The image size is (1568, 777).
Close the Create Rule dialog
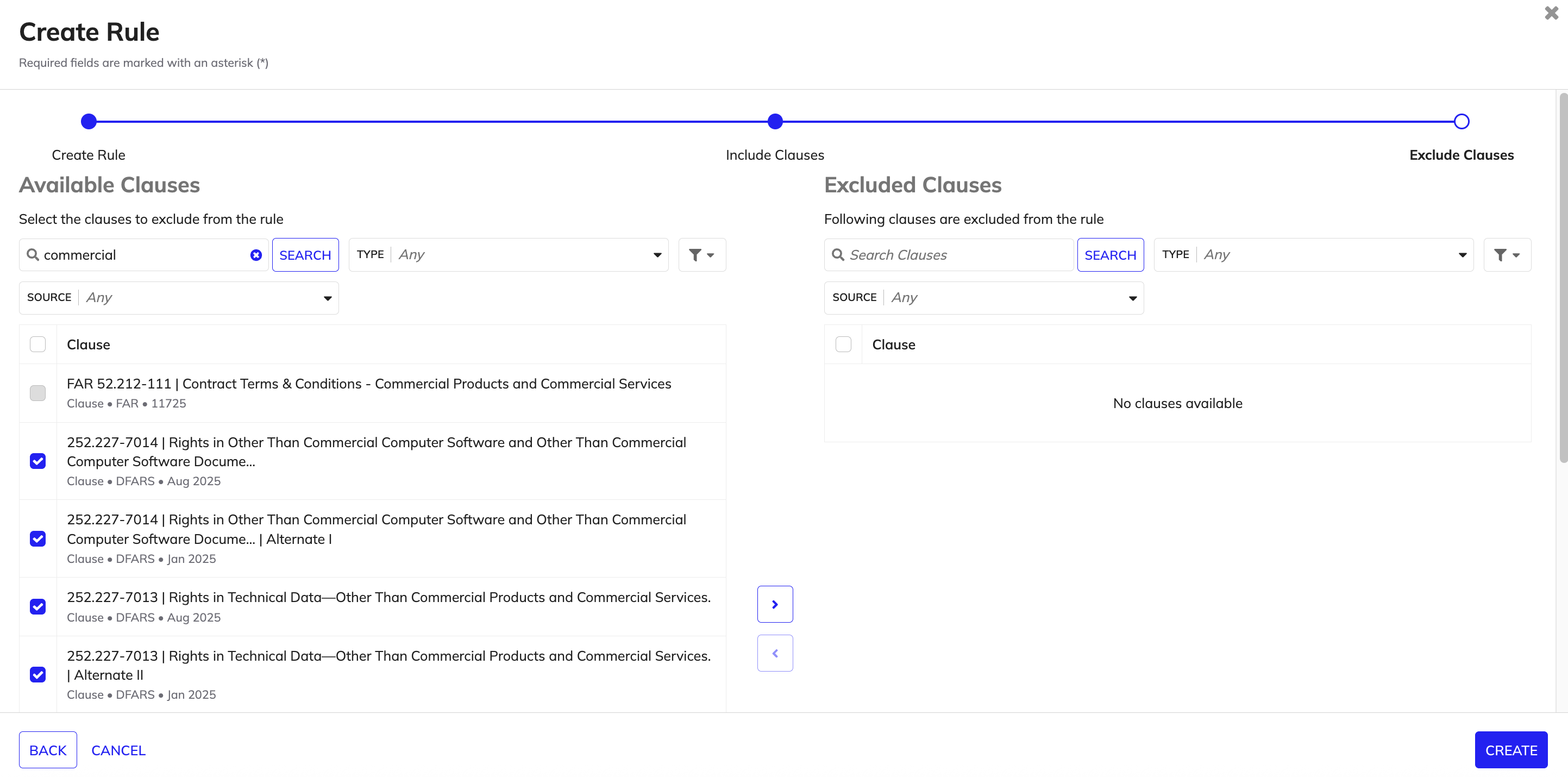pyautogui.click(x=1551, y=14)
